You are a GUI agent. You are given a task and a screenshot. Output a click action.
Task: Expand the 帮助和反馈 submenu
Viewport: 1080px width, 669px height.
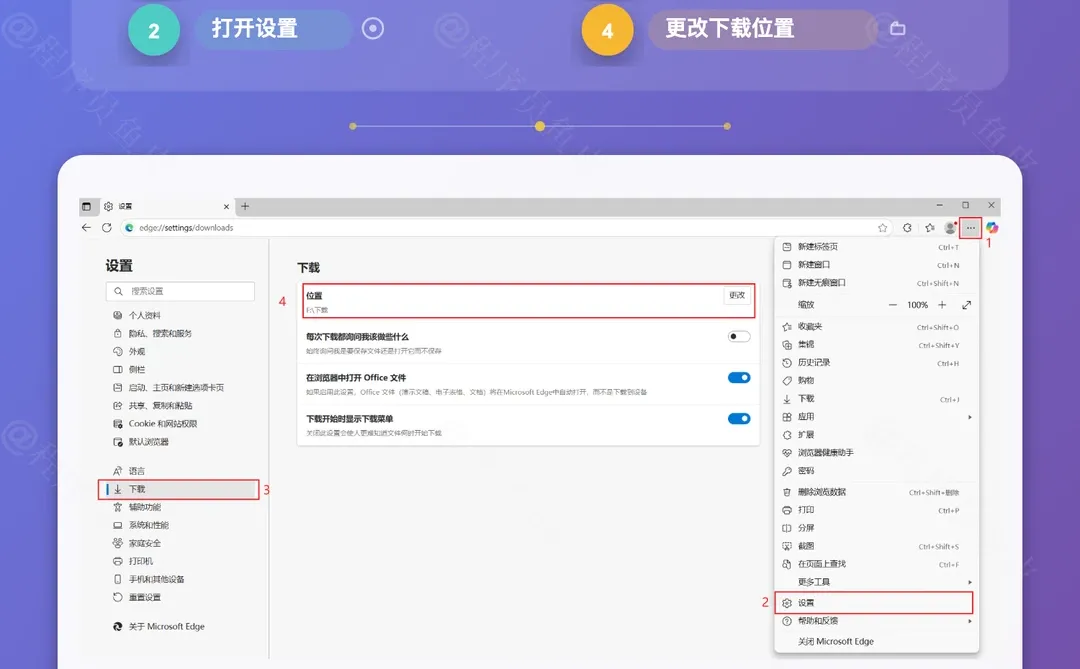876,621
